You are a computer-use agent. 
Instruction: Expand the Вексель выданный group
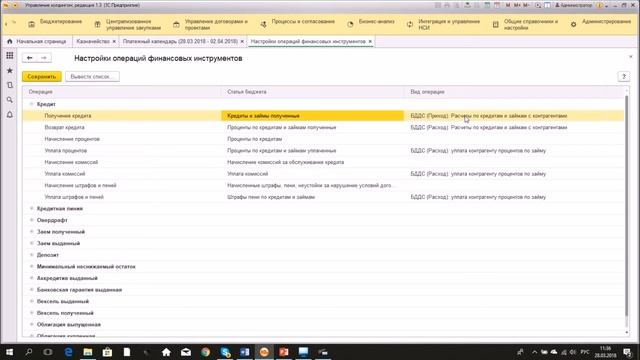tap(31, 301)
